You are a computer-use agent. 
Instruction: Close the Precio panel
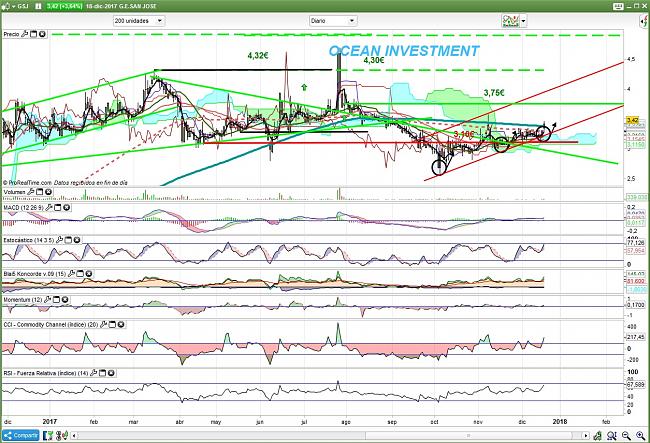coord(42,34)
